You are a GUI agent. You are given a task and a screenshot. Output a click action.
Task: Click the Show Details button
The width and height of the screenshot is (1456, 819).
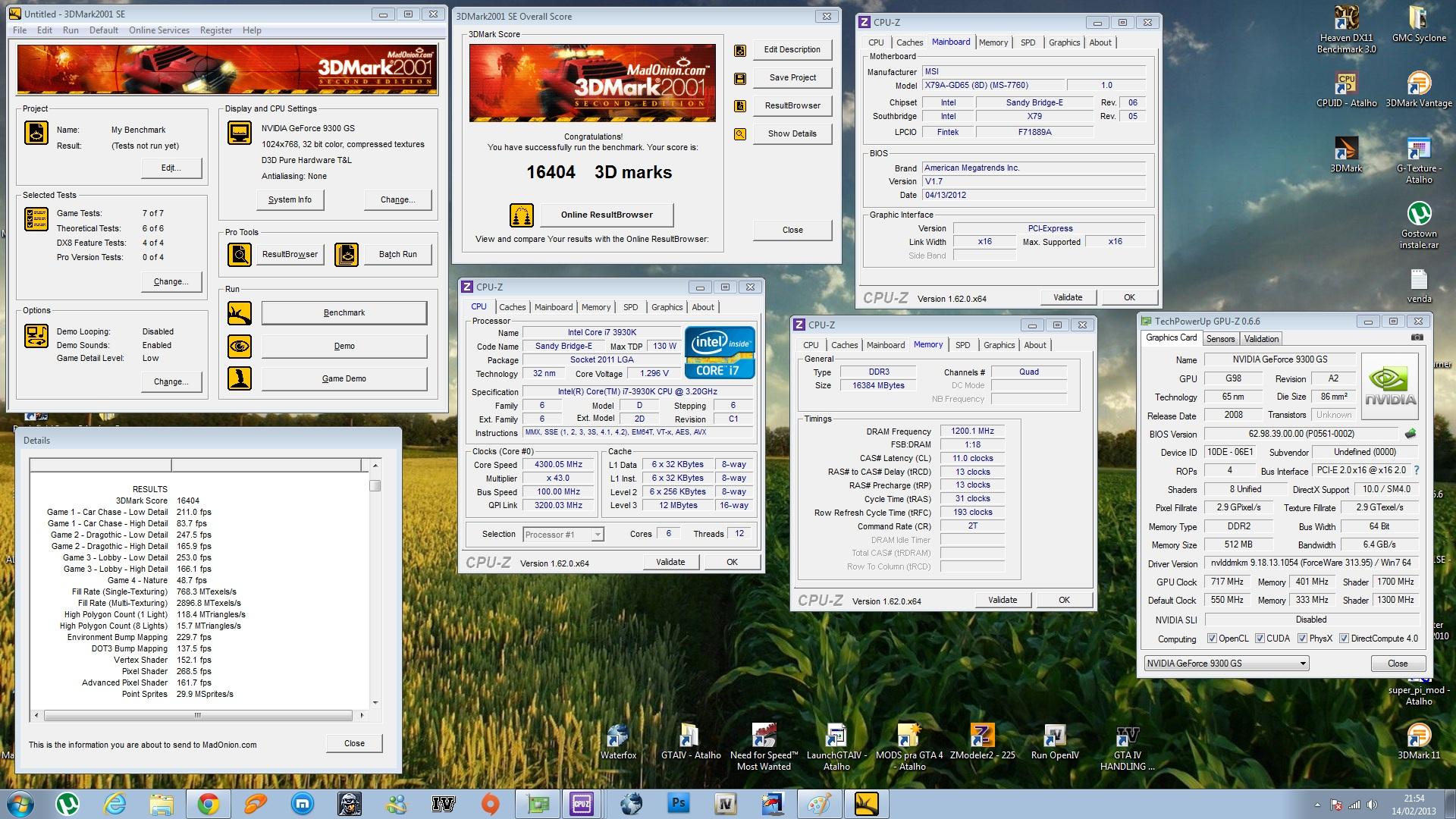point(792,134)
